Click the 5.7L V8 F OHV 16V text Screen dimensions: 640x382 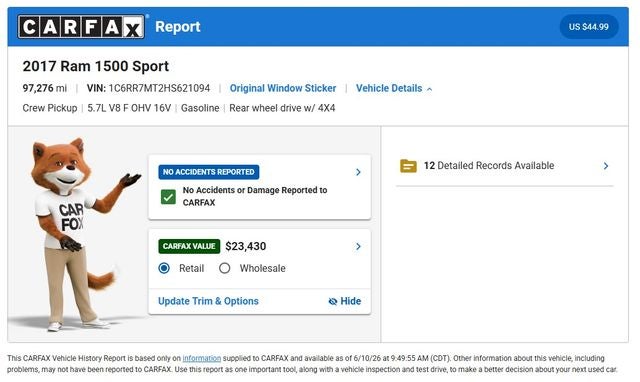(129, 108)
